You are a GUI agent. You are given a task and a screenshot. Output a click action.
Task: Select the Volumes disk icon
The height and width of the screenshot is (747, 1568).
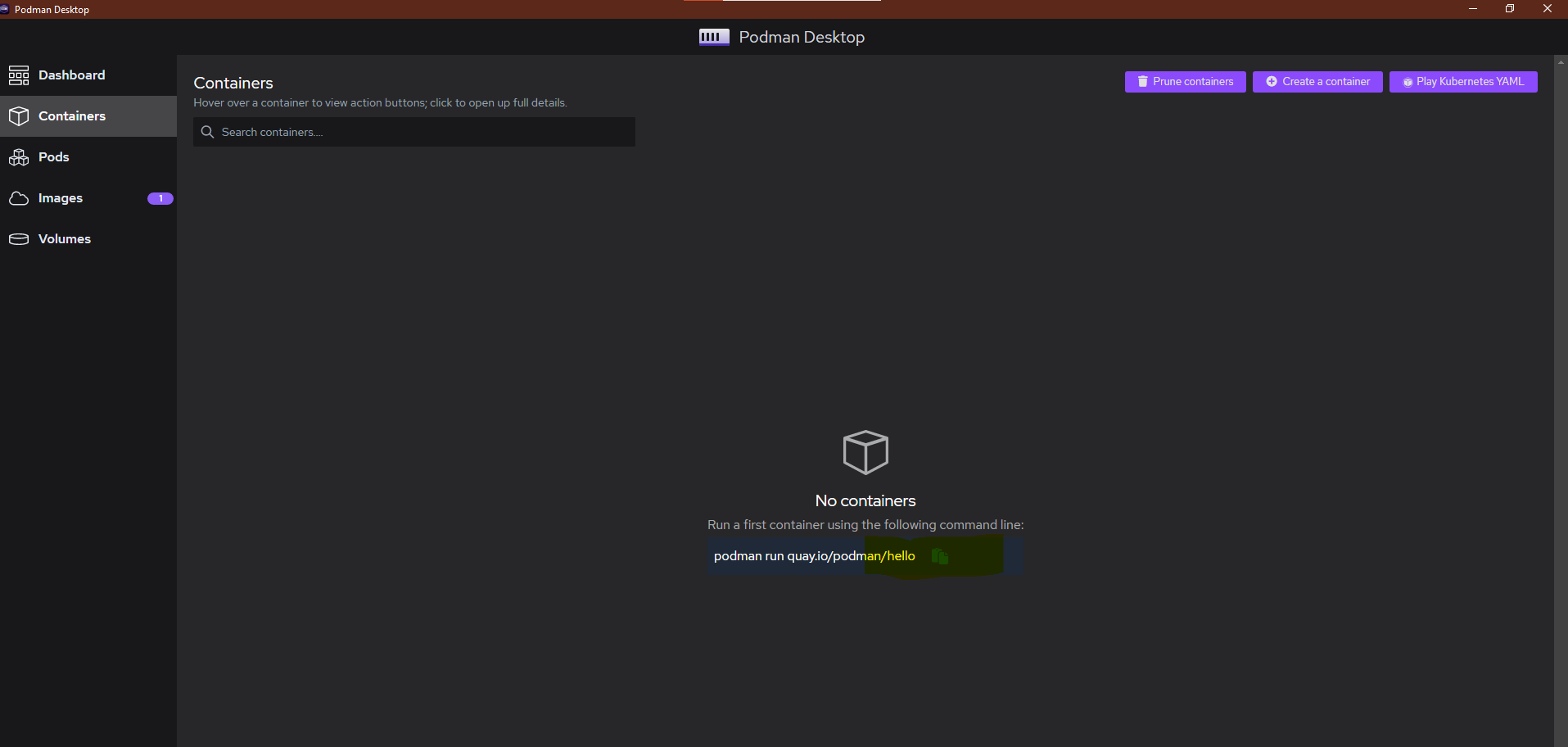click(x=20, y=238)
